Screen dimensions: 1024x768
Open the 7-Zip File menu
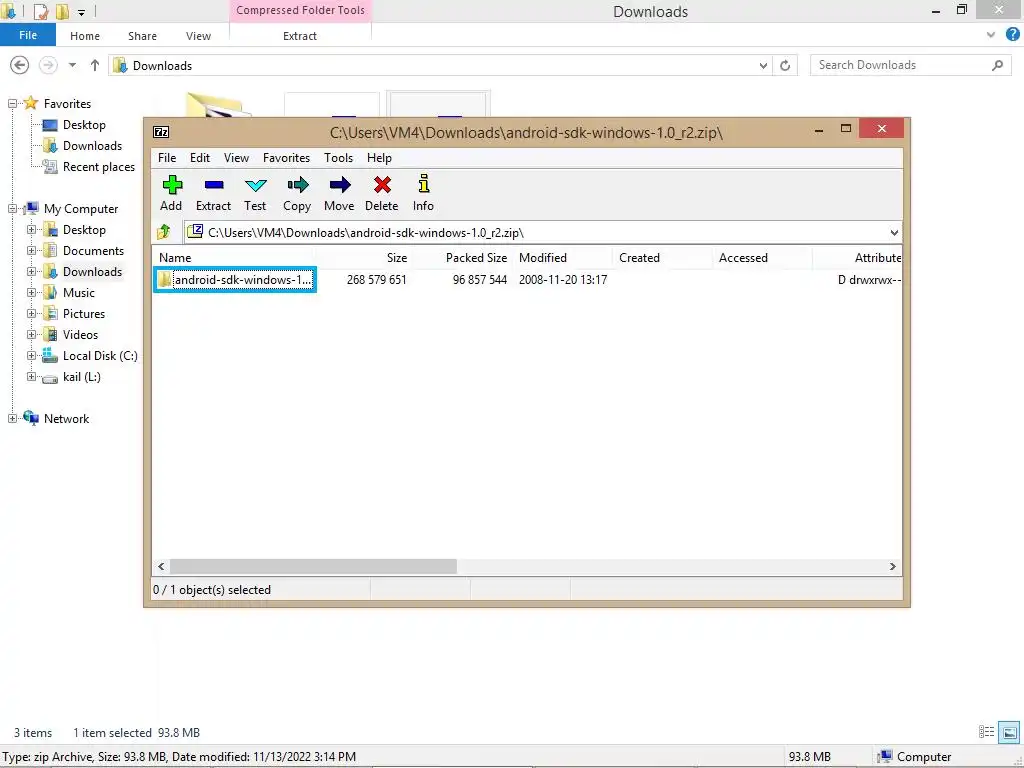167,157
